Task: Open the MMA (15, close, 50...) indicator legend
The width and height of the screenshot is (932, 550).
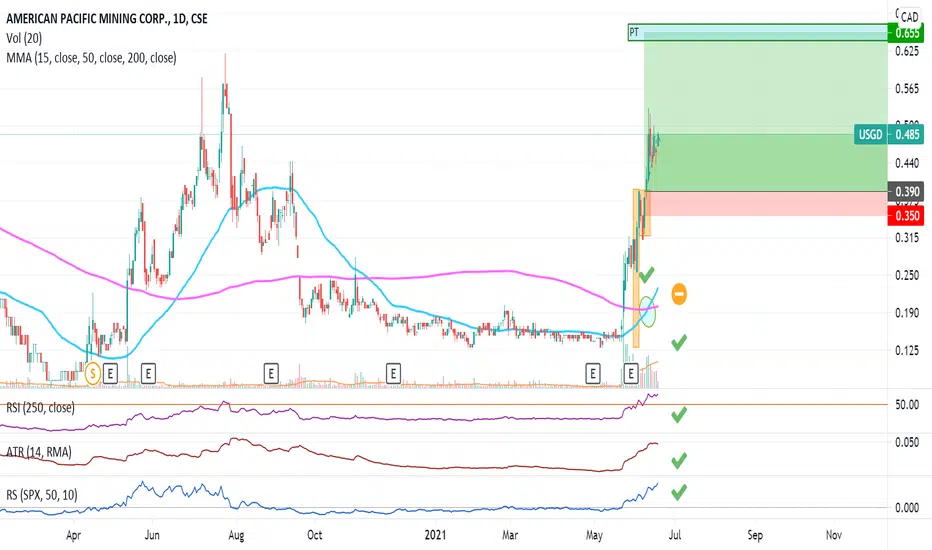Action: point(91,58)
